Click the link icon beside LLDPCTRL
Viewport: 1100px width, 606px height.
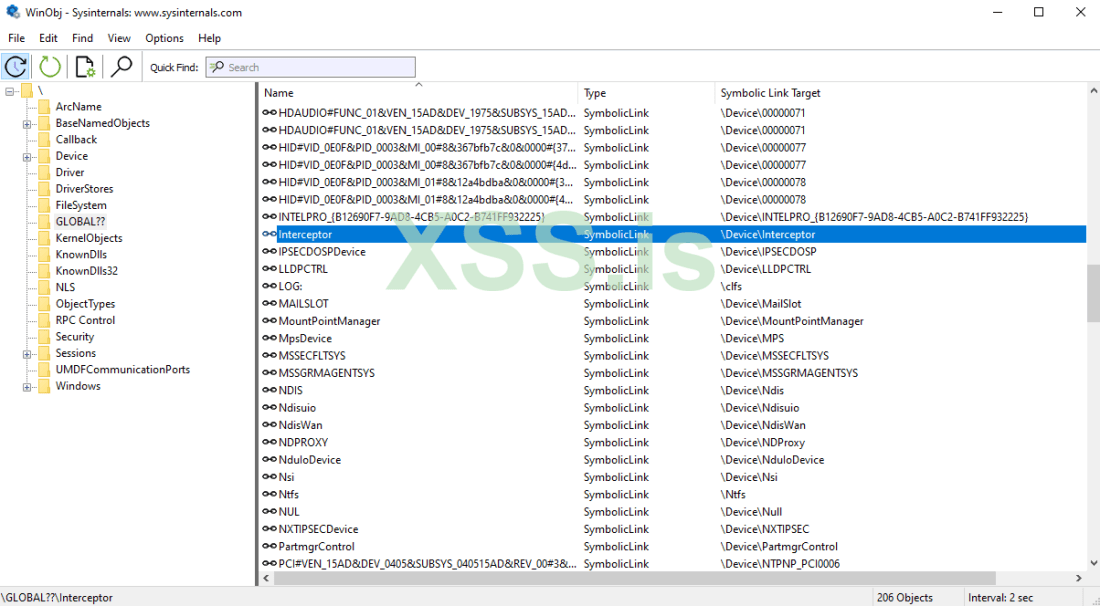tap(269, 269)
